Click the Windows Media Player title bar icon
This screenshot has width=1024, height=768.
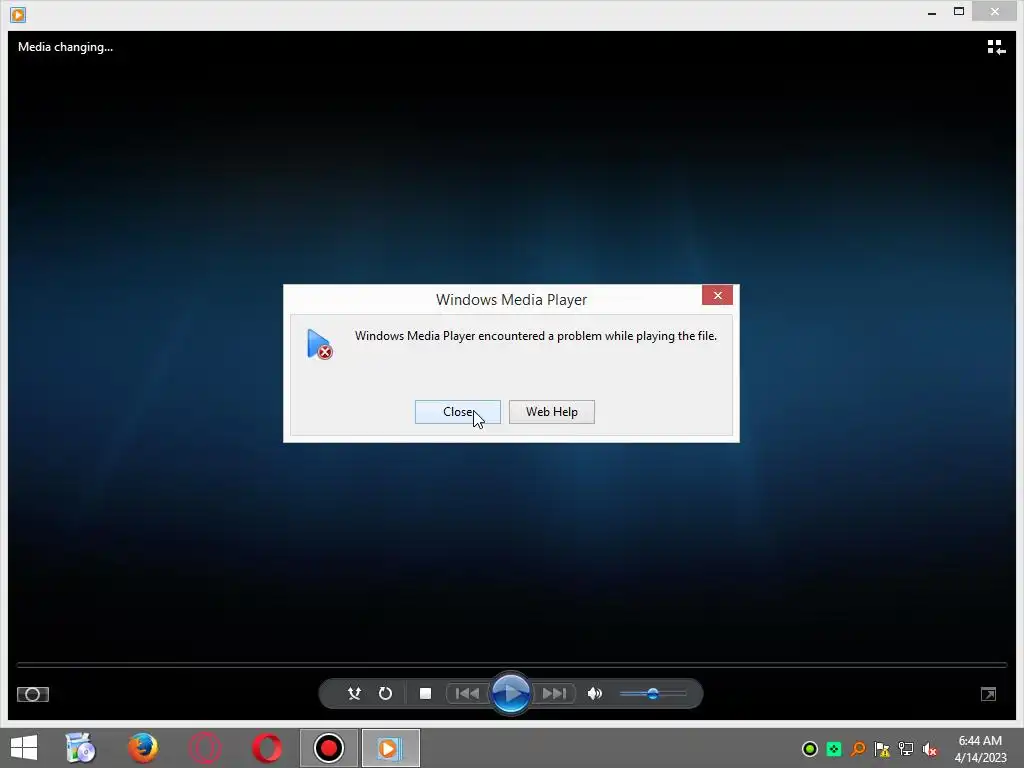pyautogui.click(x=18, y=14)
